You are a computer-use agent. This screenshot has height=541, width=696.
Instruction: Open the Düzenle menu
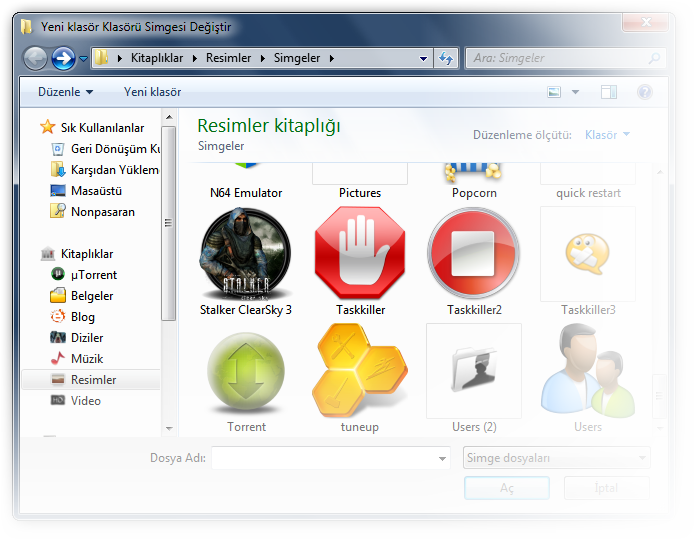(x=65, y=92)
